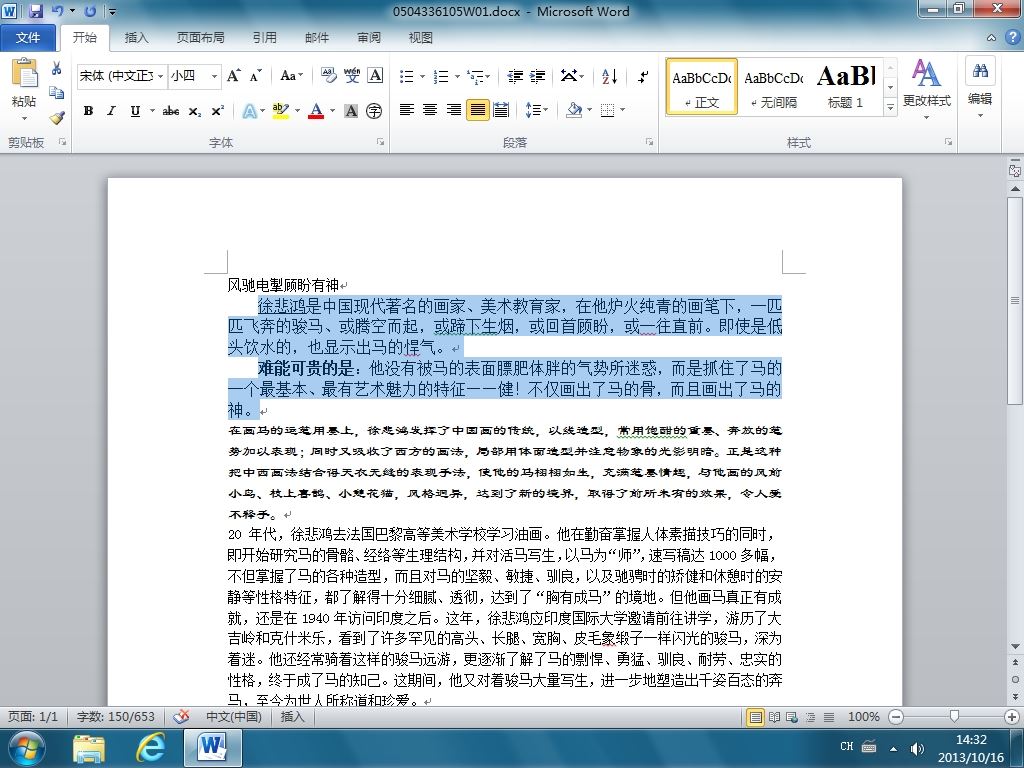This screenshot has width=1024, height=768.
Task: Open Enclose Characters tool
Action: click(374, 111)
